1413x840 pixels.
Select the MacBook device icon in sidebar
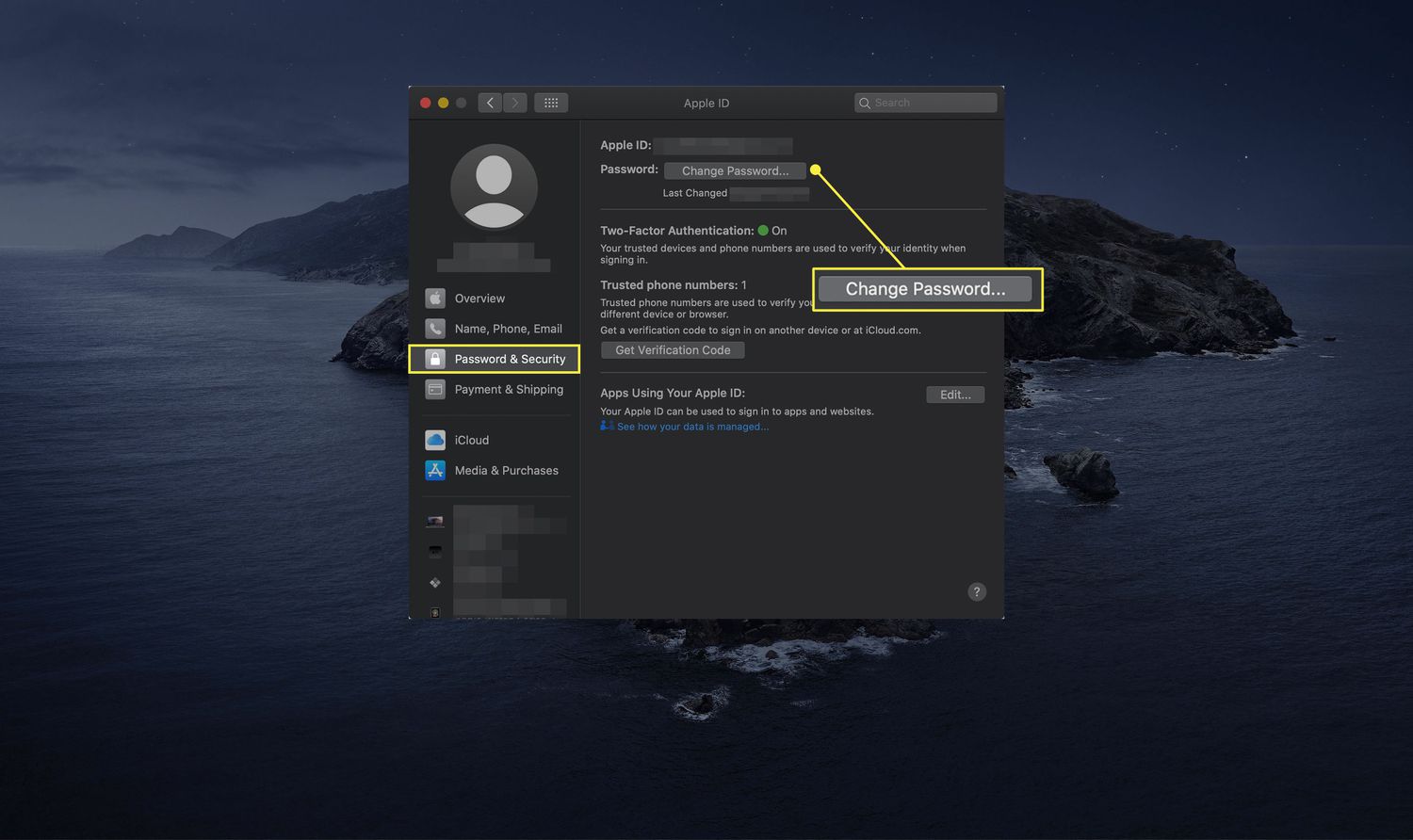[x=434, y=521]
